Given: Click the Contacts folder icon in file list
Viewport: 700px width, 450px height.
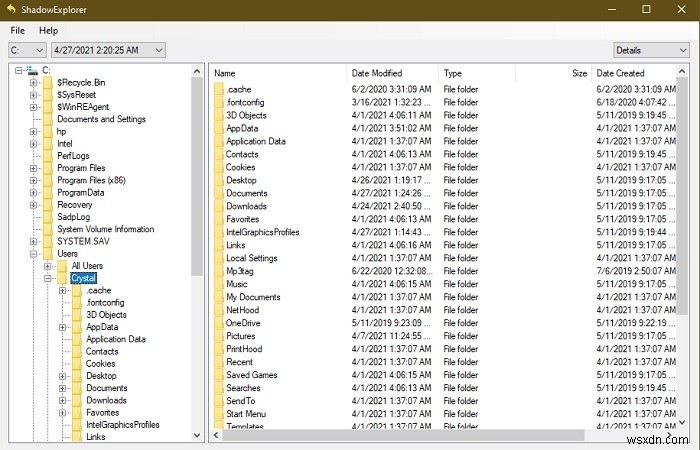Looking at the screenshot, I should click(218, 154).
